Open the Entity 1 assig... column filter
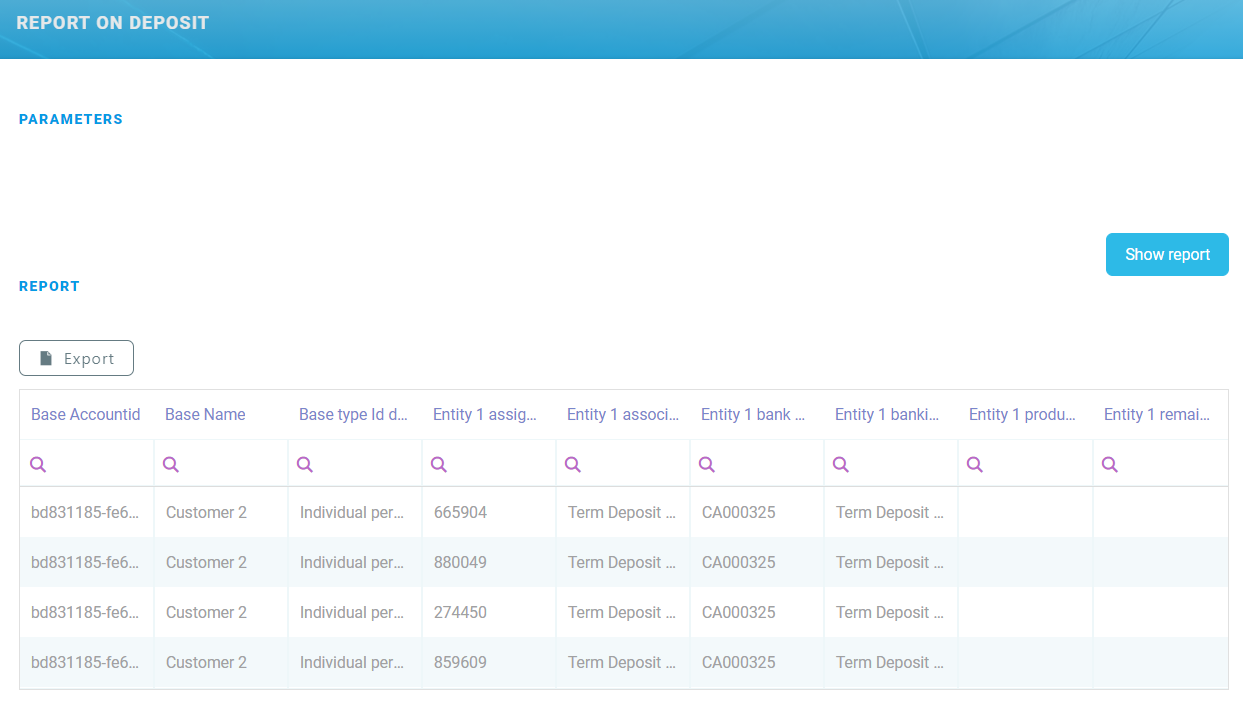1243x715 pixels. [439, 463]
